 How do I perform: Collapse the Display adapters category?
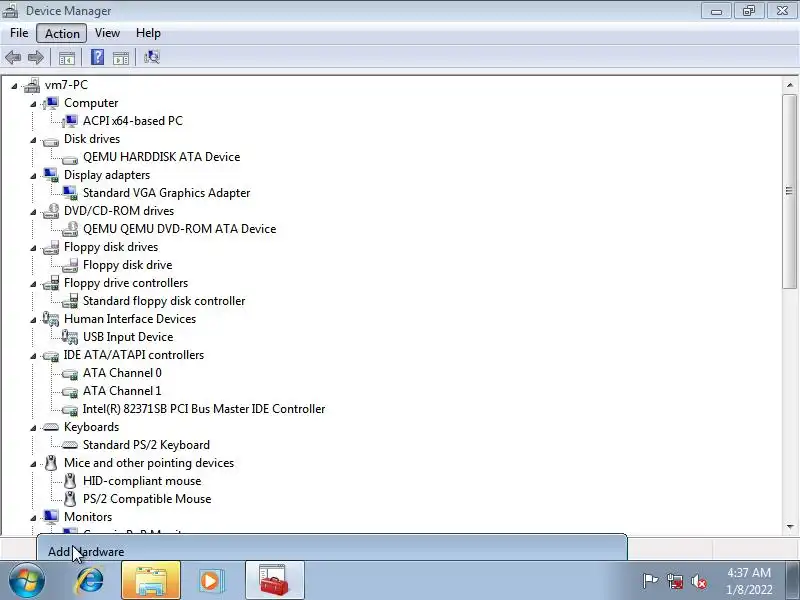pos(33,176)
